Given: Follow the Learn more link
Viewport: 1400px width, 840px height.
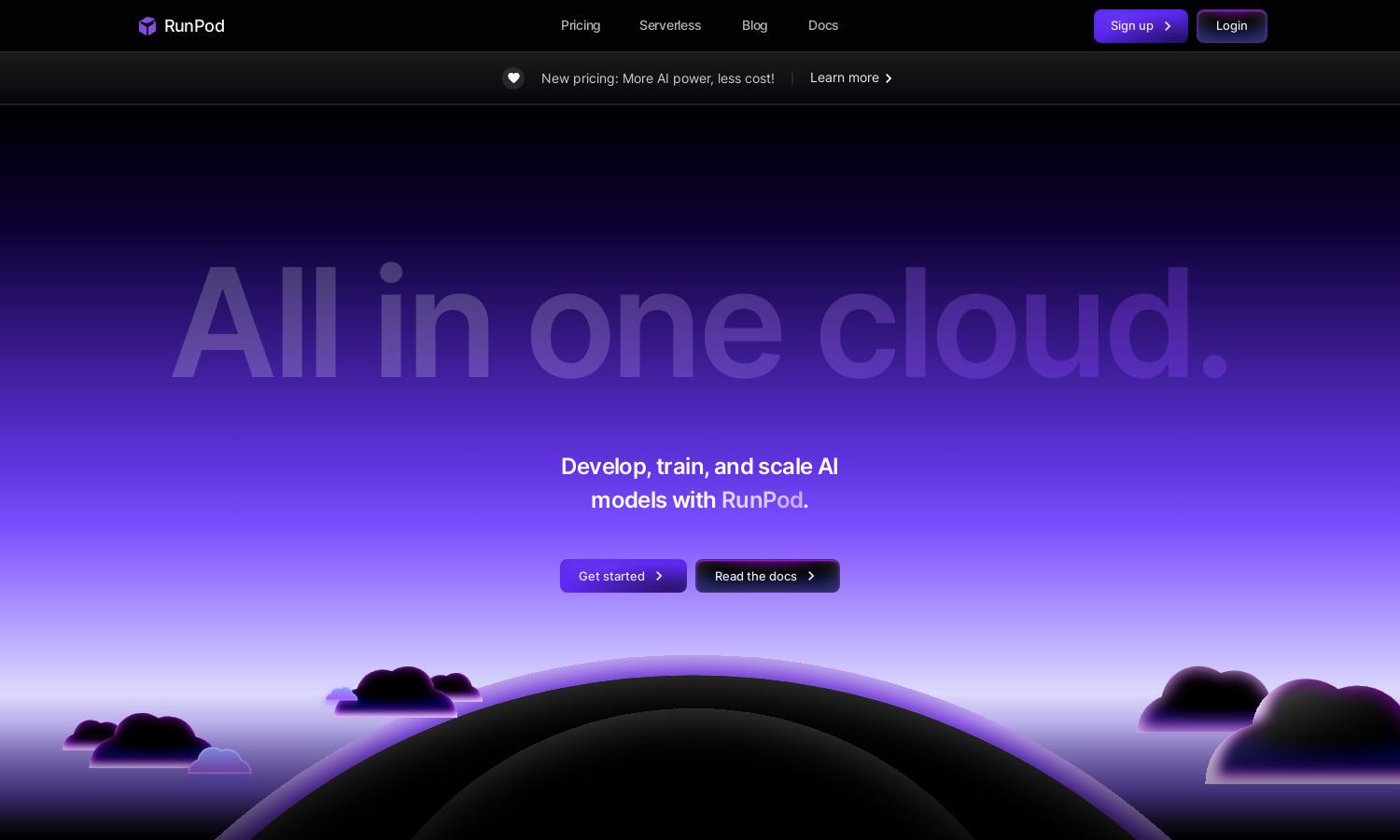Looking at the screenshot, I should (x=851, y=77).
